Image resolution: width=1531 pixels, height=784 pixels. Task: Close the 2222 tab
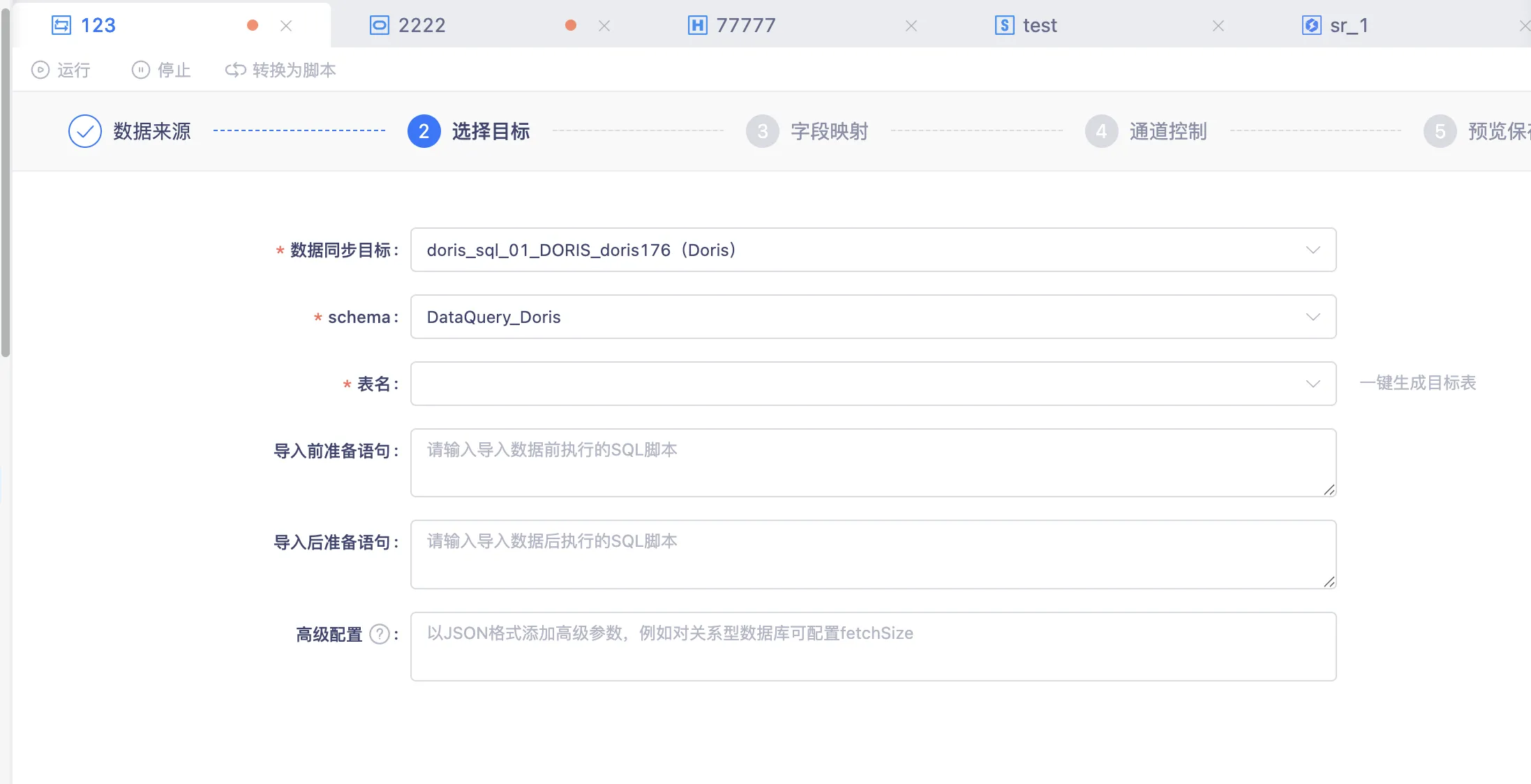(x=604, y=26)
